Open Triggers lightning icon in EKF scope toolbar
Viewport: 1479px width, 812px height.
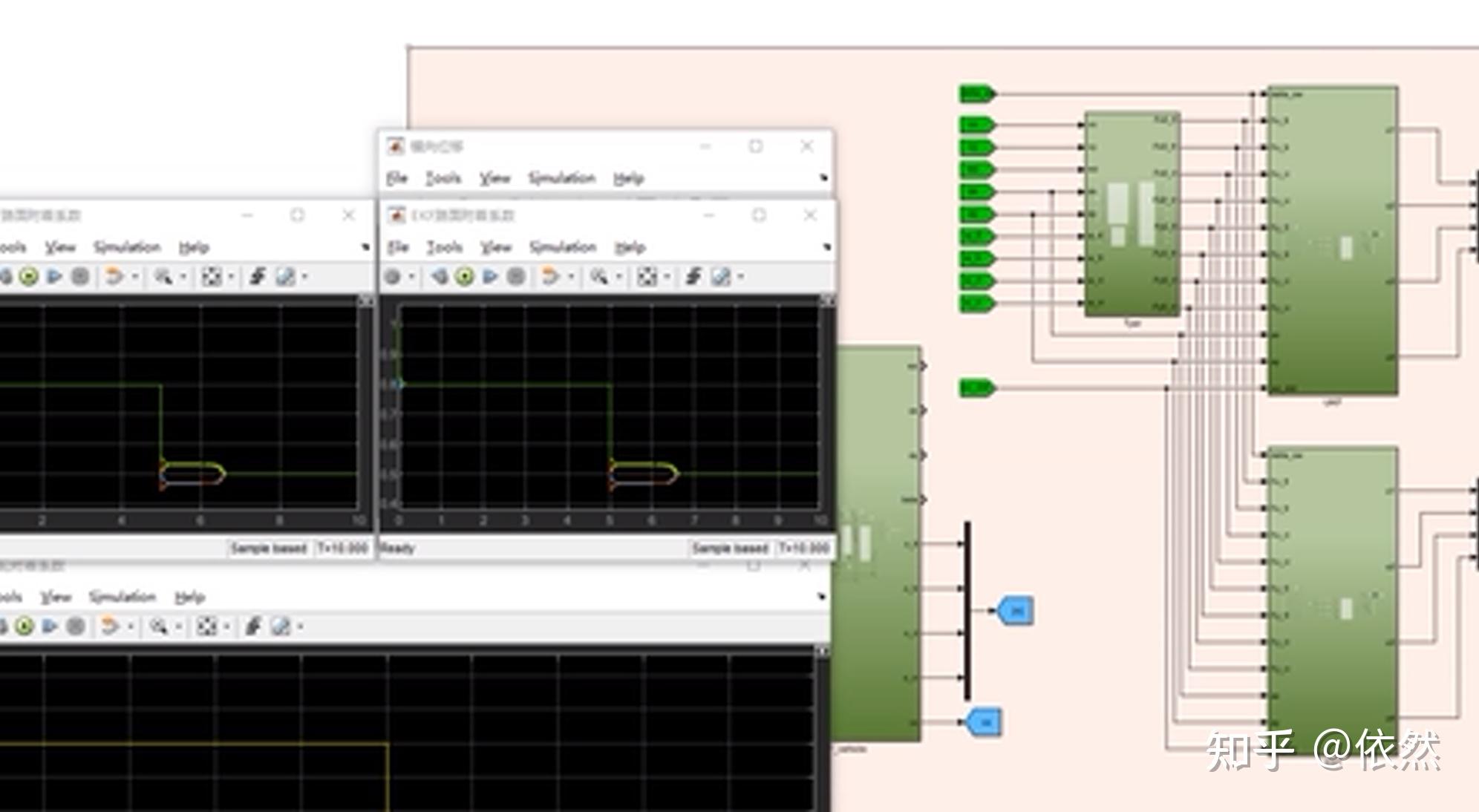pyautogui.click(x=693, y=277)
